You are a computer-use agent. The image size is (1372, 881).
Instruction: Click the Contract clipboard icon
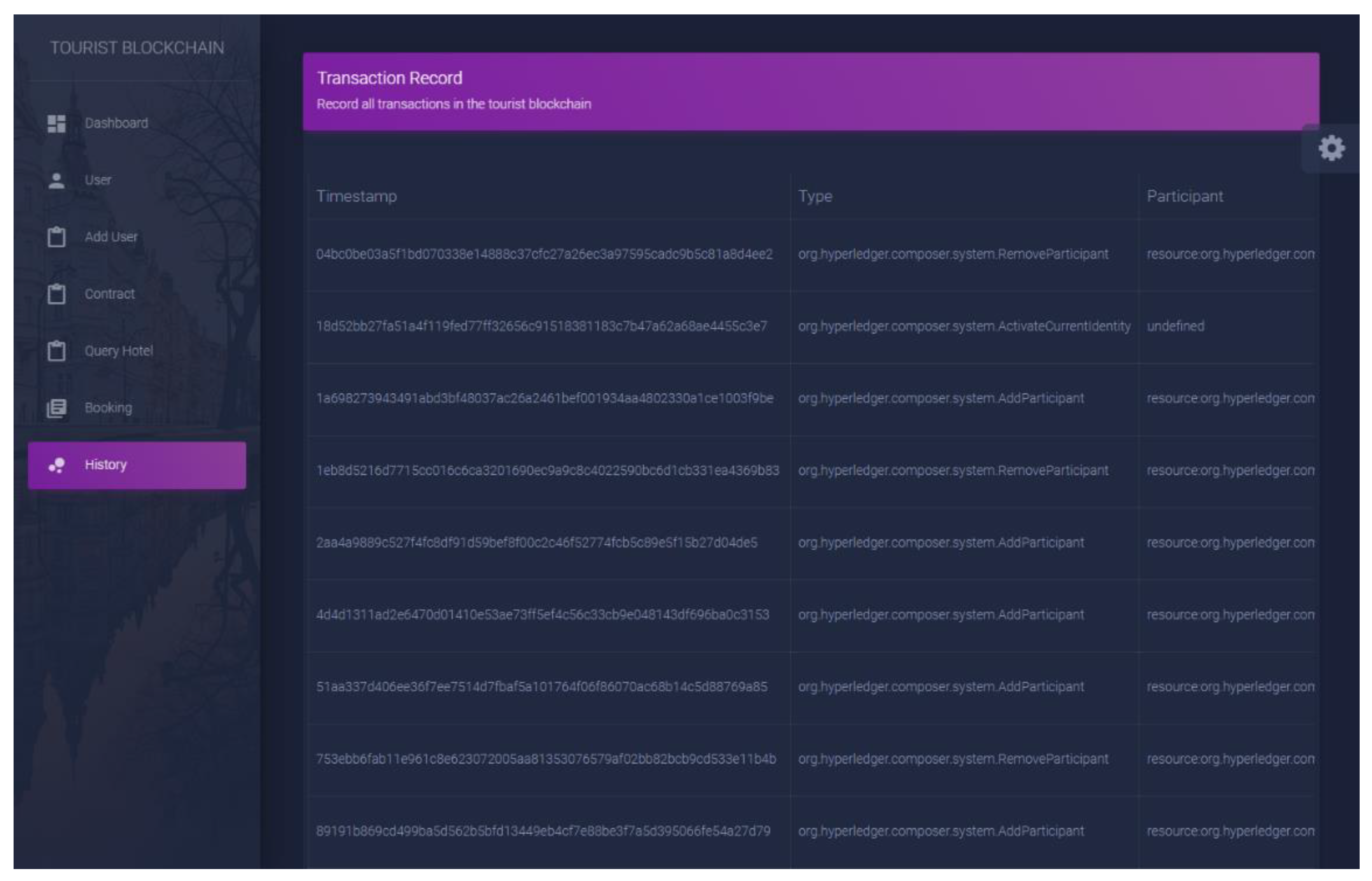click(x=56, y=294)
